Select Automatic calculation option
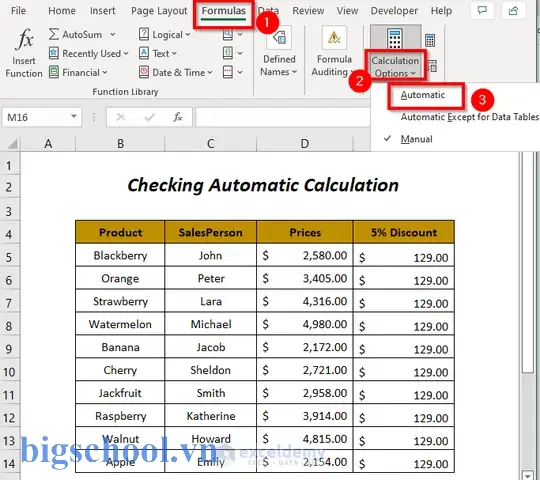The width and height of the screenshot is (540, 480). 423,95
